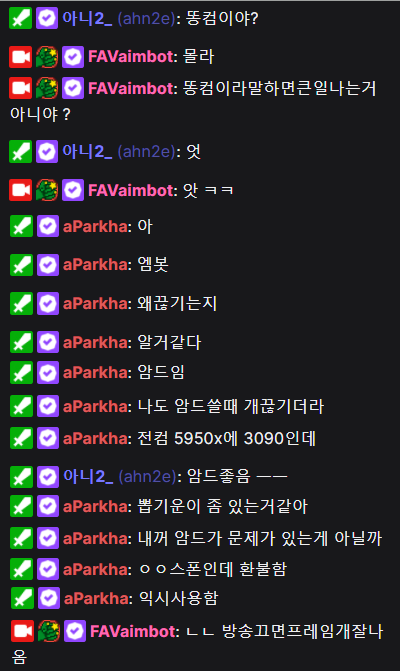This screenshot has height=671, width=400.
Task: Click the fist badge on 똥컴이라말하면 message
Action: 47,89
